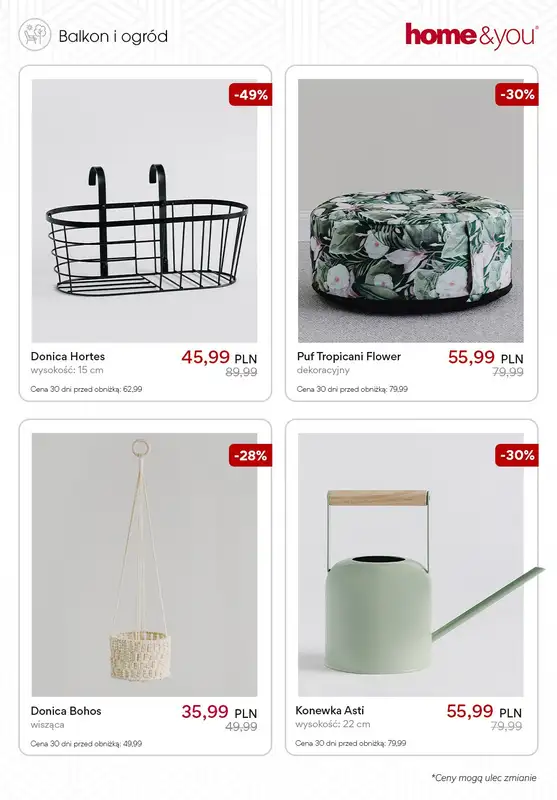Click the crossed-out 89,99 old price
Image resolution: width=557 pixels, height=800 pixels.
point(241,372)
